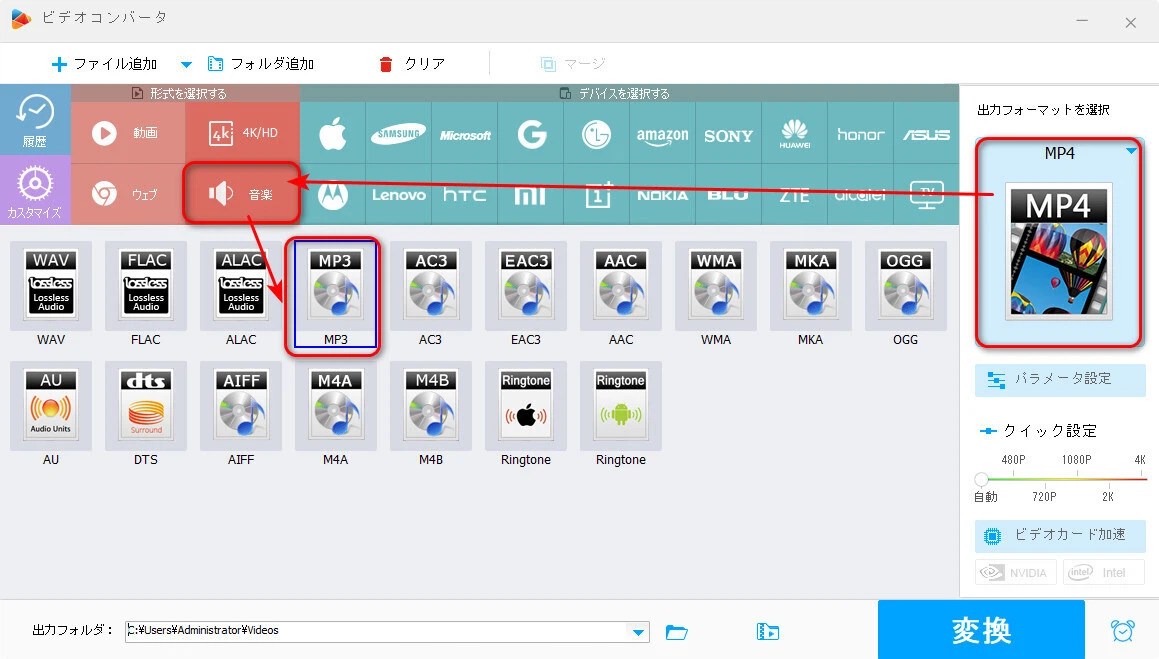Image resolution: width=1159 pixels, height=659 pixels.
Task: Click the MP4 output format thumbnail
Action: [1058, 251]
